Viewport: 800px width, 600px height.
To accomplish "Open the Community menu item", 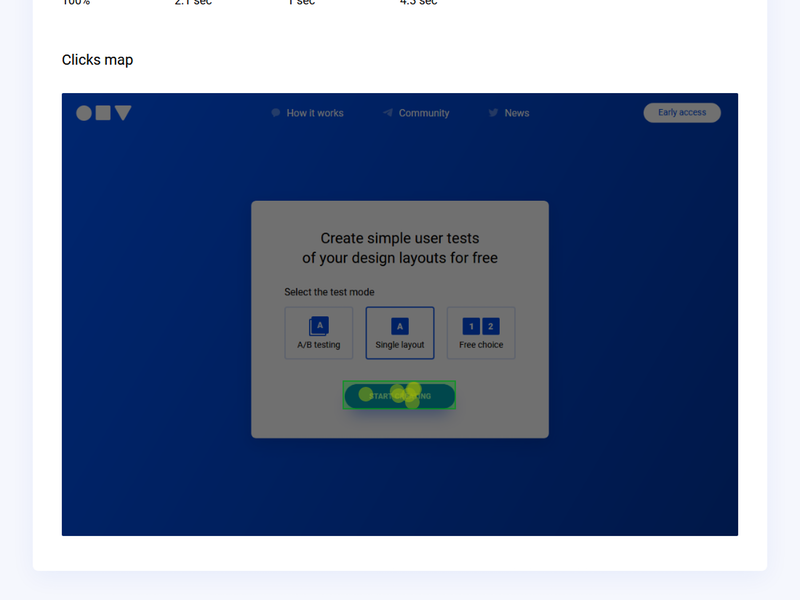I will coord(423,112).
